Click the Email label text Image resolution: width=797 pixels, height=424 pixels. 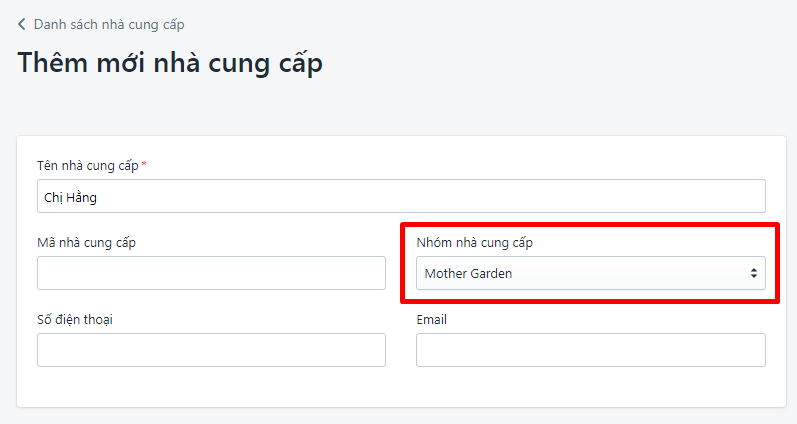point(431,319)
